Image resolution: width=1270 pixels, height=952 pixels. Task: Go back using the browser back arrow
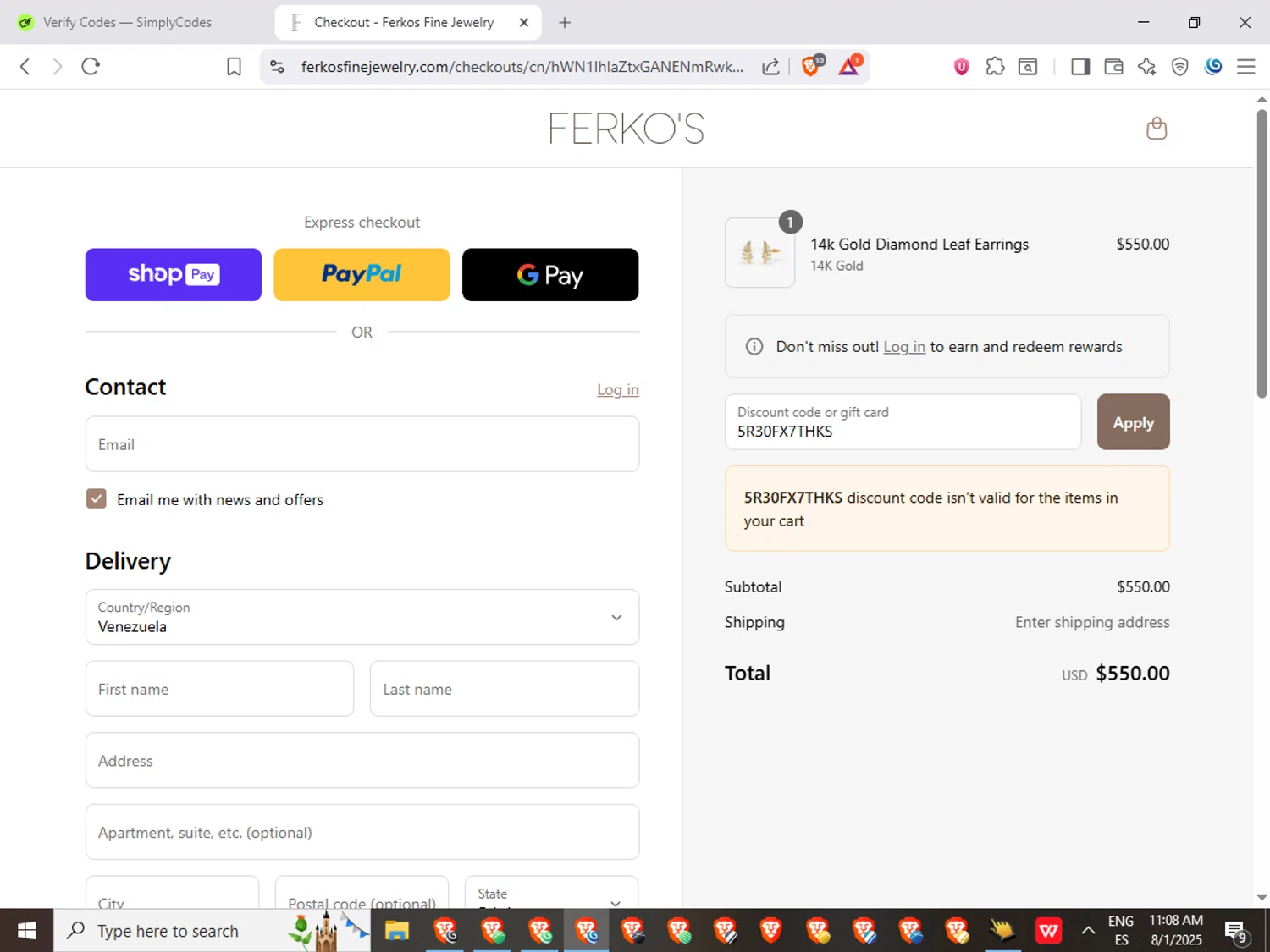[x=25, y=67]
